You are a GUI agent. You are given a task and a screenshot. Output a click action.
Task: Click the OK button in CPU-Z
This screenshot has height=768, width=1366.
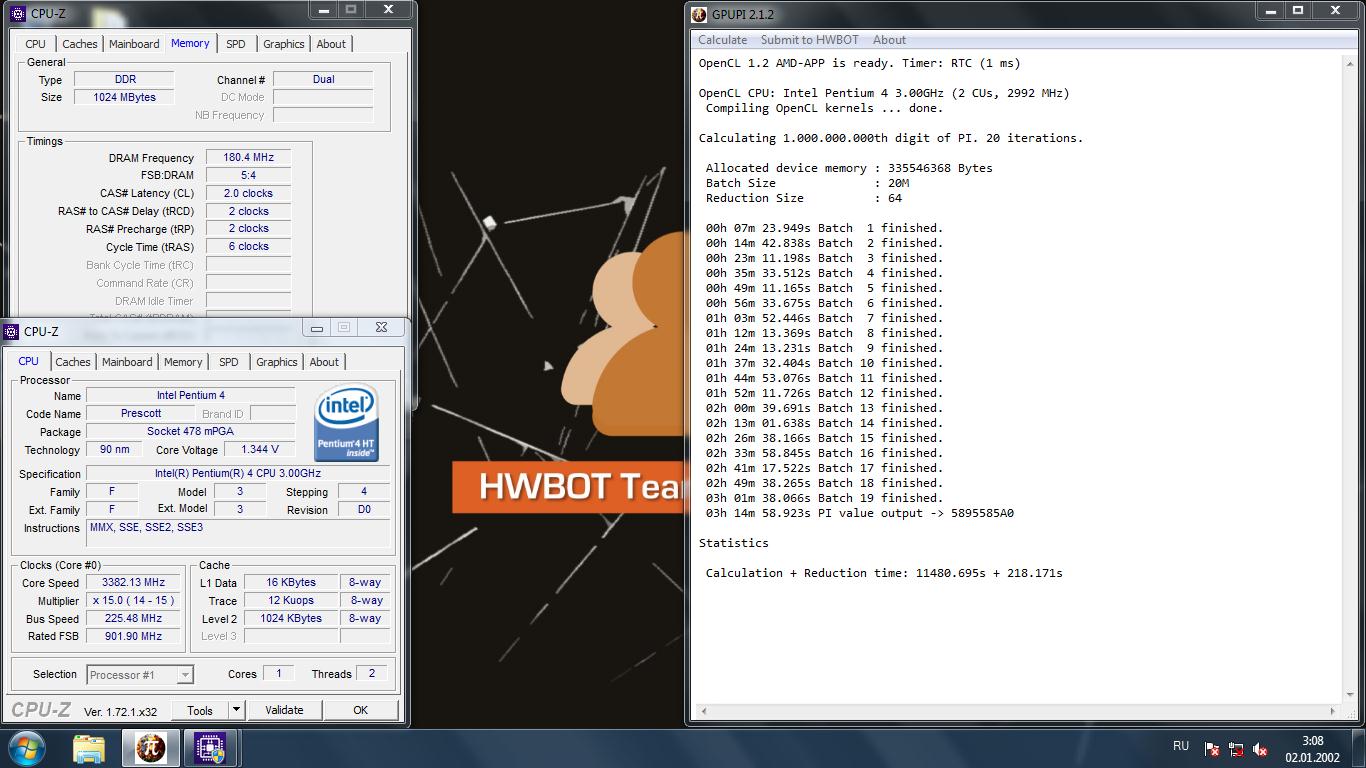[x=361, y=710]
